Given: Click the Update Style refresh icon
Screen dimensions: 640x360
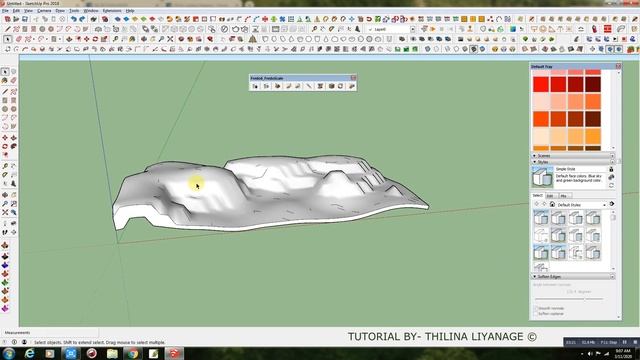Looking at the screenshot, I should tap(611, 185).
